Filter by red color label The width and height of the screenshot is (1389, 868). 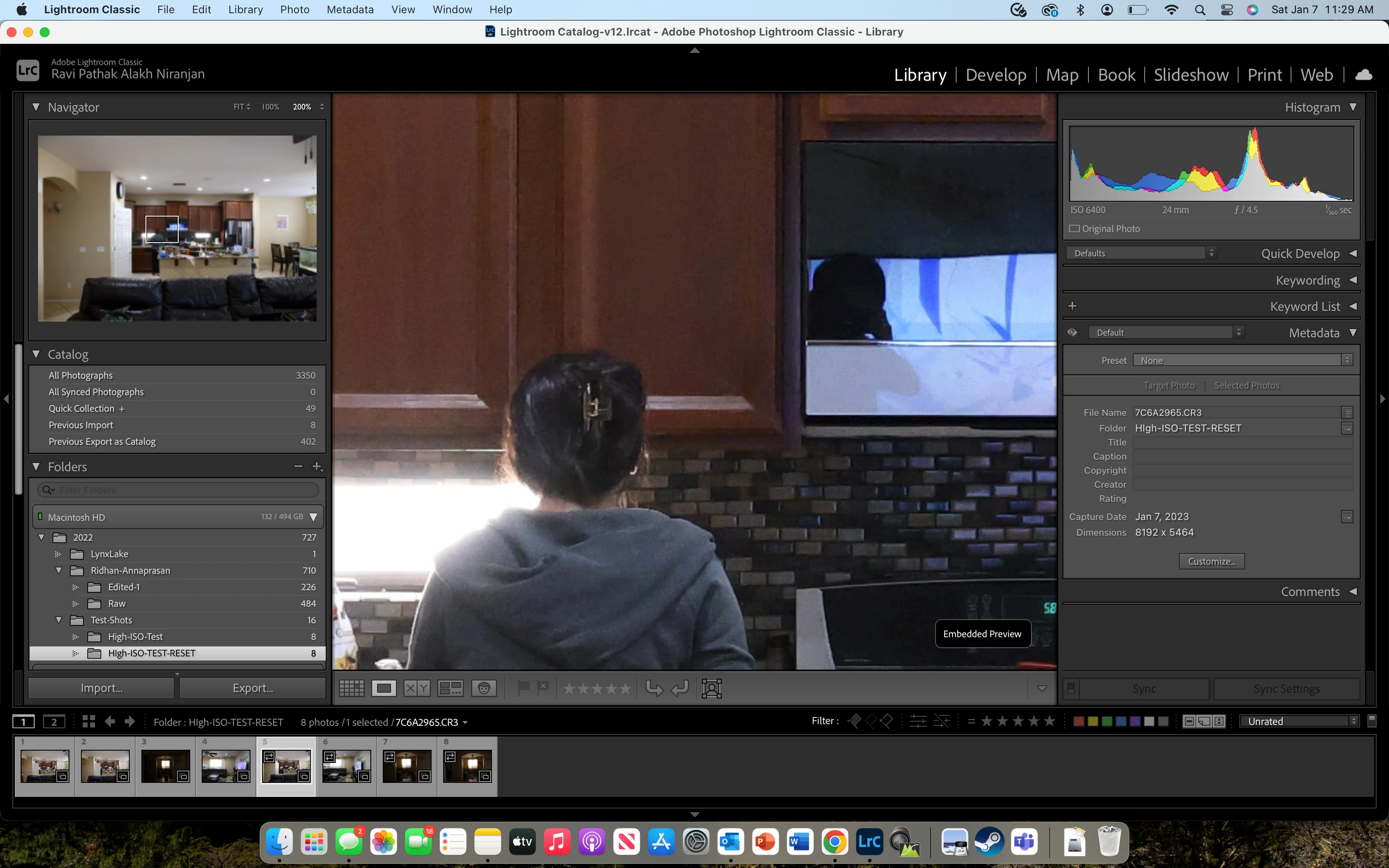(x=1079, y=722)
